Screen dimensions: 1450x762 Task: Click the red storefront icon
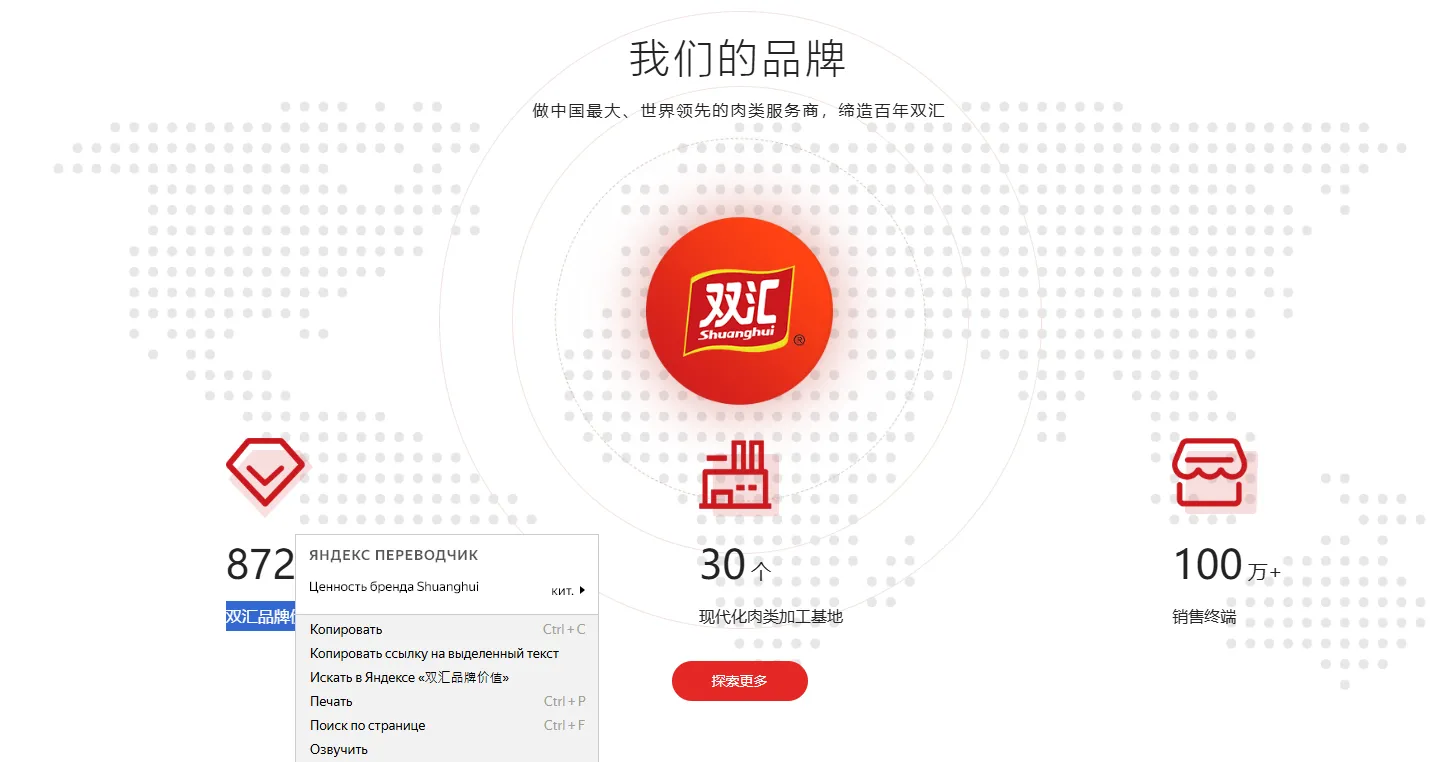pos(1210,472)
